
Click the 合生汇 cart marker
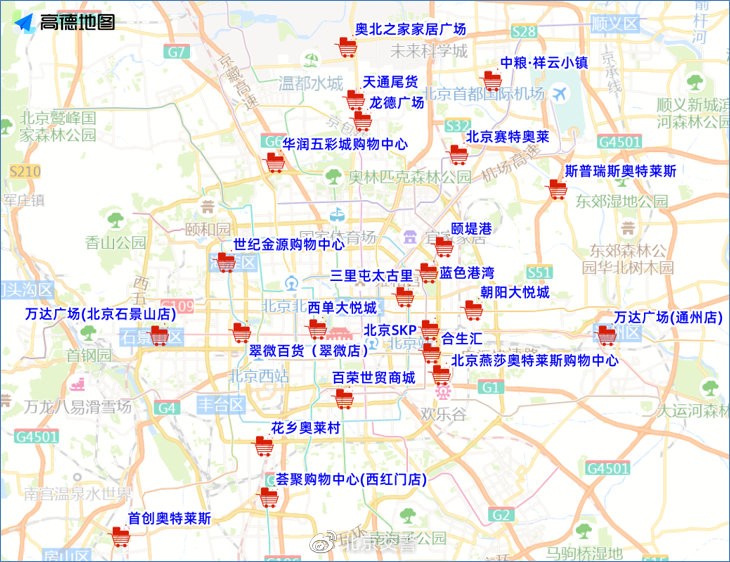tap(431, 352)
